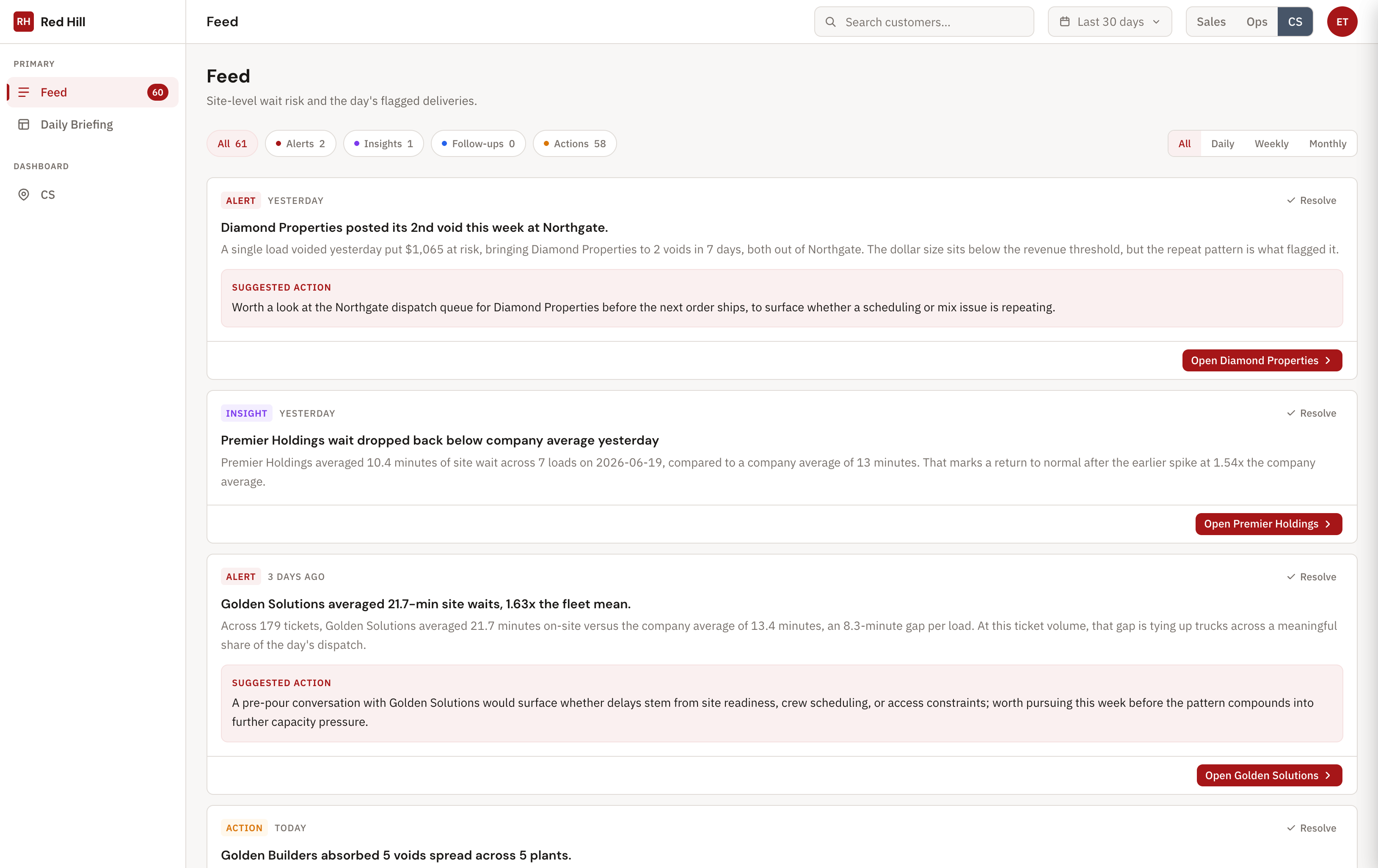
Task: Click the Diamond Properties SUGGESTED ACTION box
Action: pos(782,298)
